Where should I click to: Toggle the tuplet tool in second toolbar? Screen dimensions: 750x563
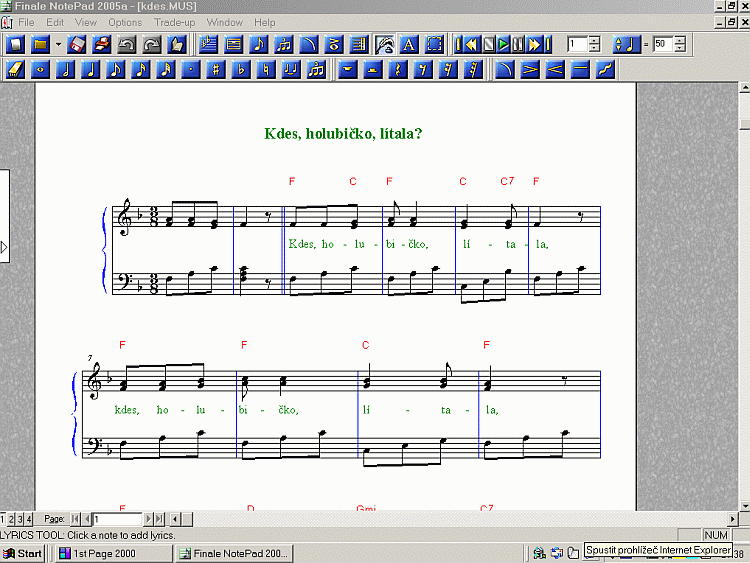coord(316,69)
